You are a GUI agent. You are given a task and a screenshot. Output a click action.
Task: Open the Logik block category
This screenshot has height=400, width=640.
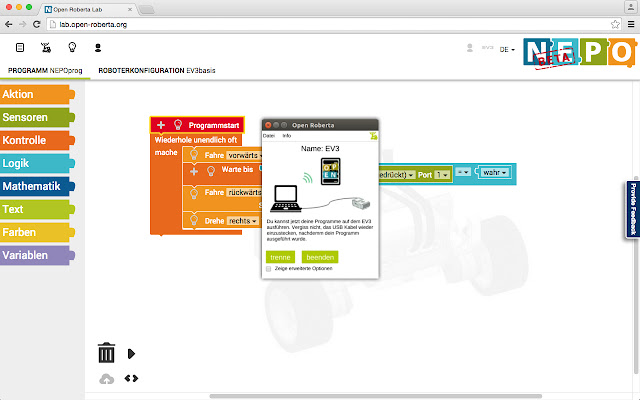(x=37, y=163)
